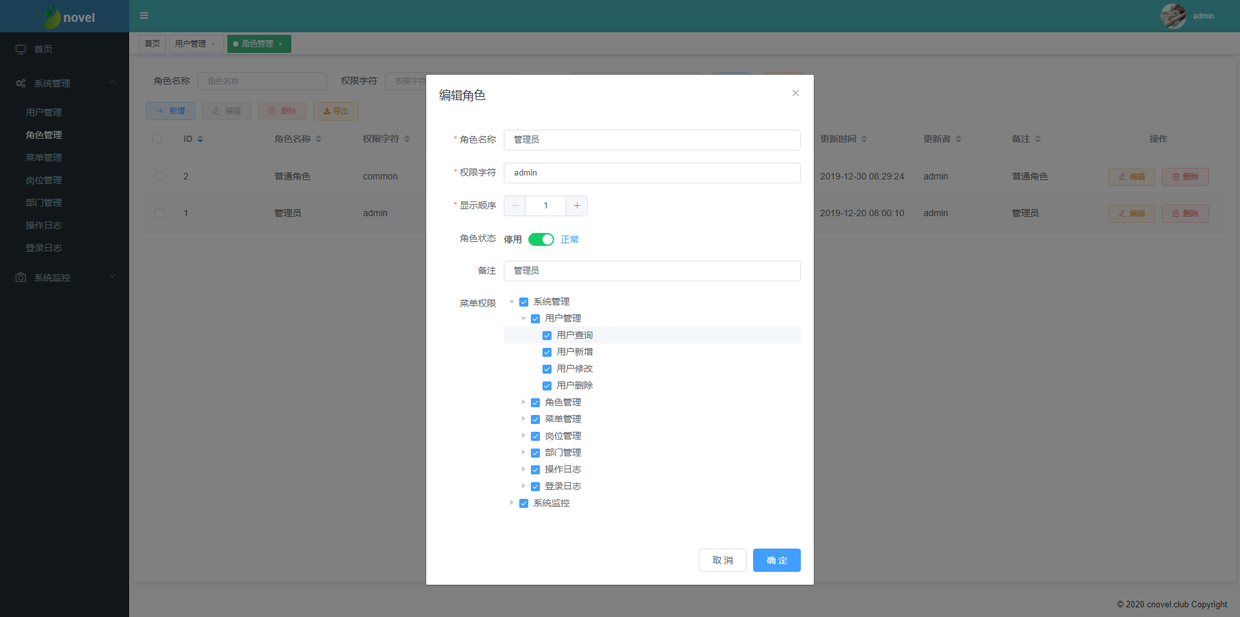Select checkbox for 普通角色 row
Viewport: 1240px width, 617px height.
pyautogui.click(x=159, y=176)
